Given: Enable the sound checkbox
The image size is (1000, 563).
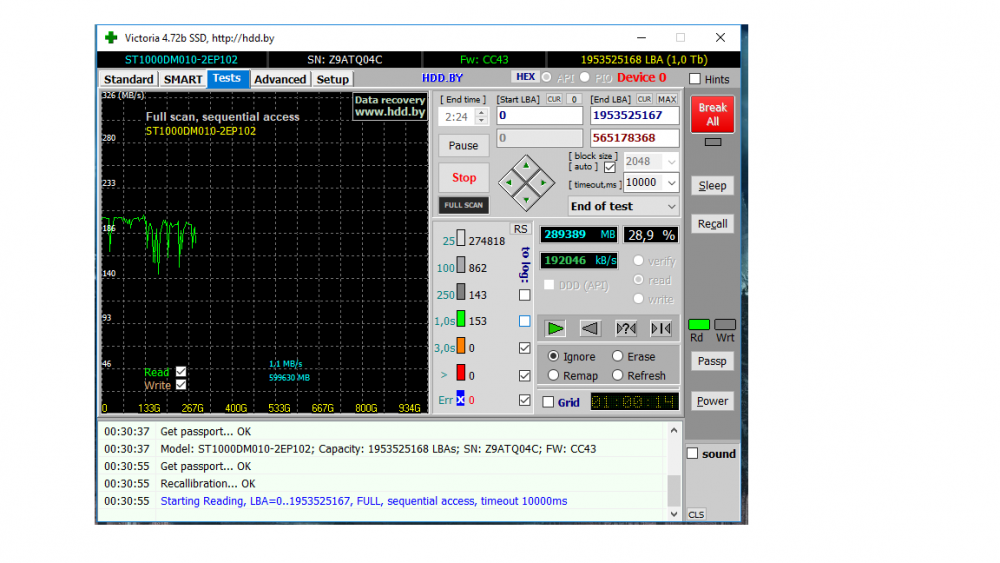Looking at the screenshot, I should click(693, 454).
